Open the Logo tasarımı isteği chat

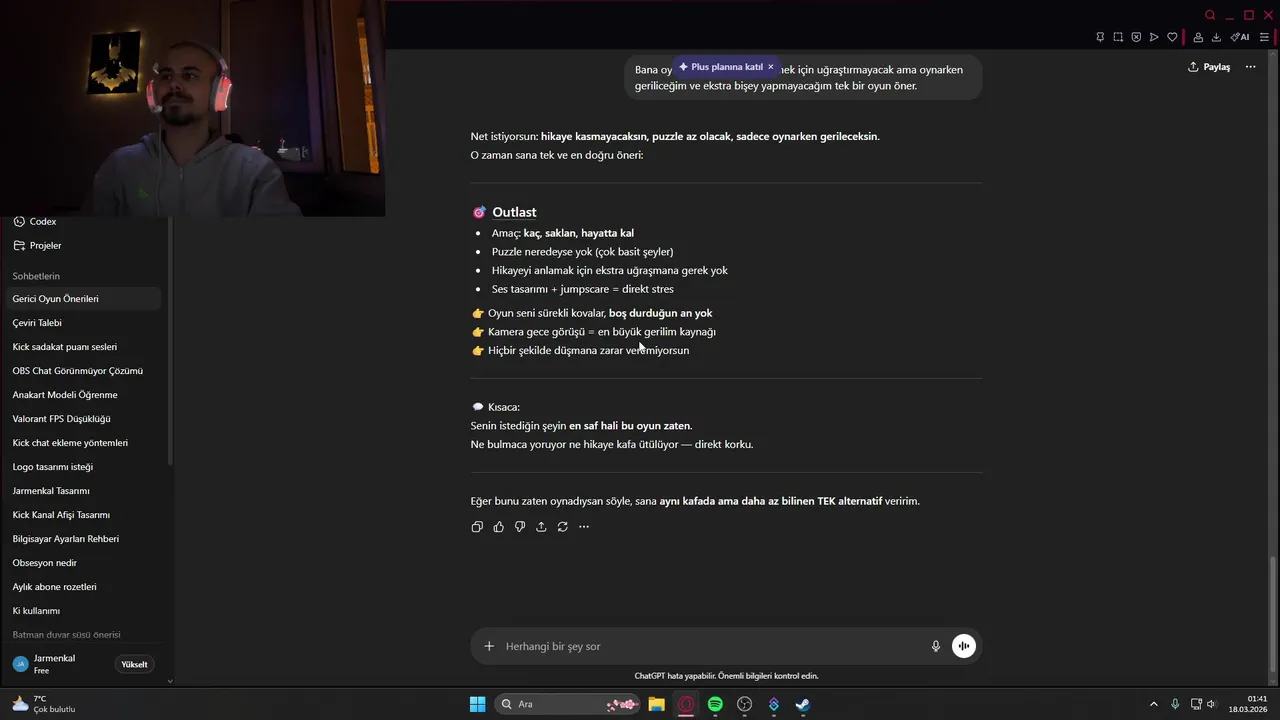click(x=83, y=467)
